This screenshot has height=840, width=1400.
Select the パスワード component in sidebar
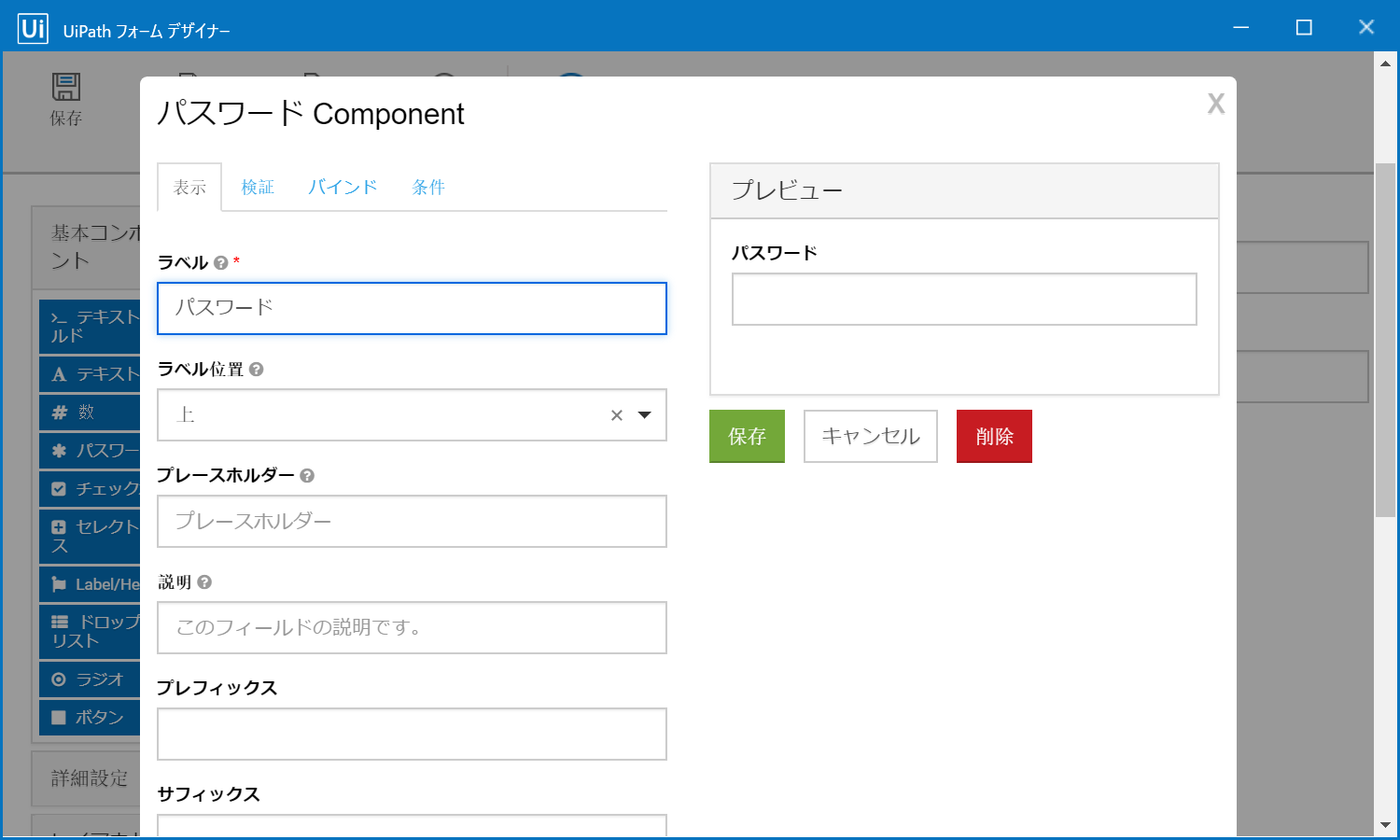click(x=90, y=451)
